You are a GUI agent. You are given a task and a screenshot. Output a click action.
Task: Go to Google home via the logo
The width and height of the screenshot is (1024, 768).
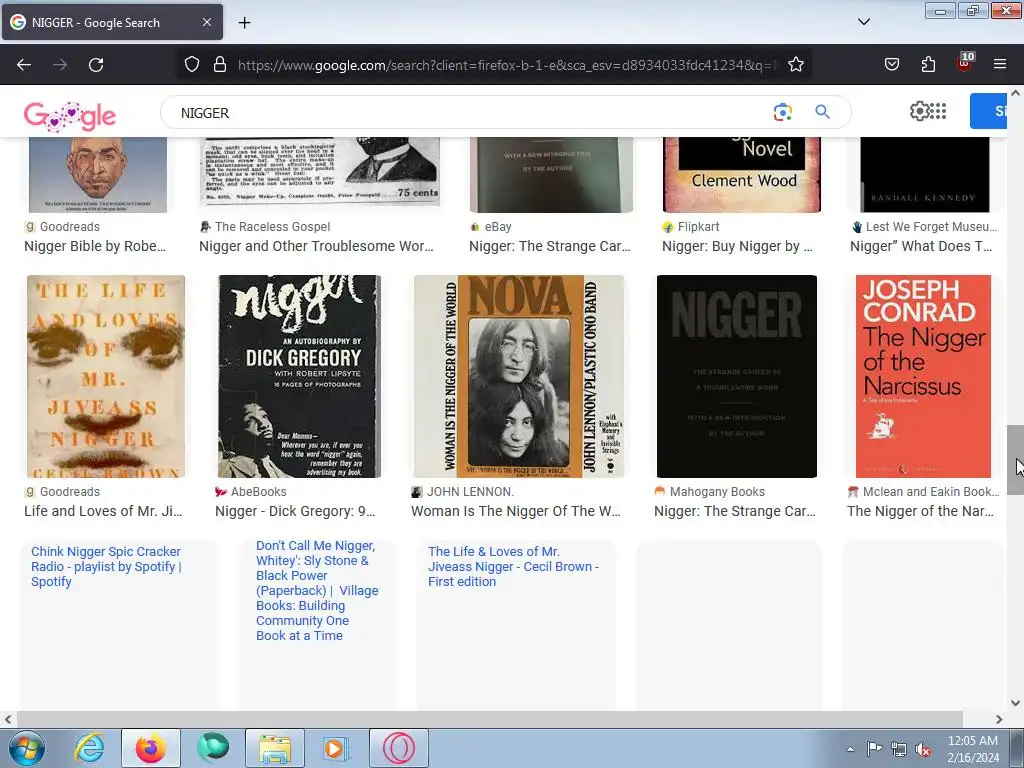70,116
